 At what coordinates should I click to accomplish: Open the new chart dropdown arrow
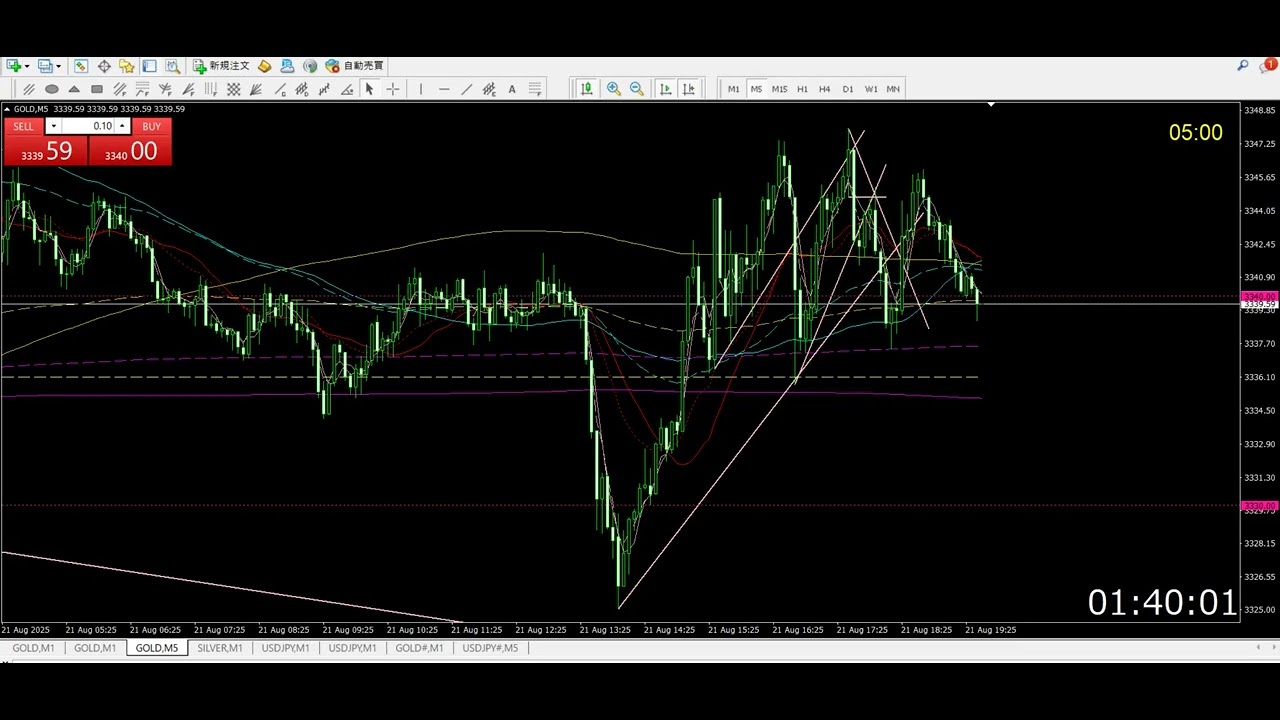pos(26,66)
